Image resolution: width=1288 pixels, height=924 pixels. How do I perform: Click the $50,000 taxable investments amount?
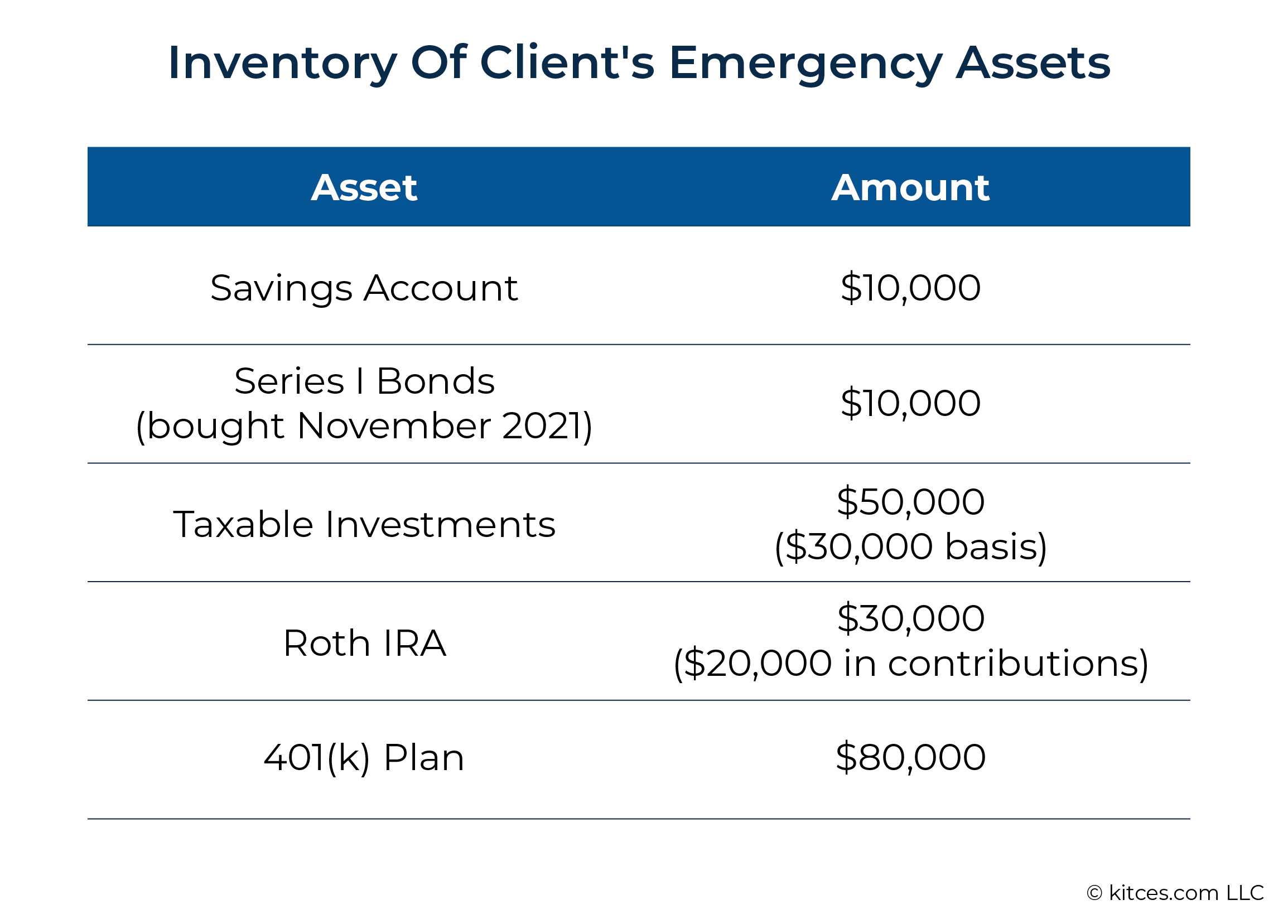coord(910,502)
